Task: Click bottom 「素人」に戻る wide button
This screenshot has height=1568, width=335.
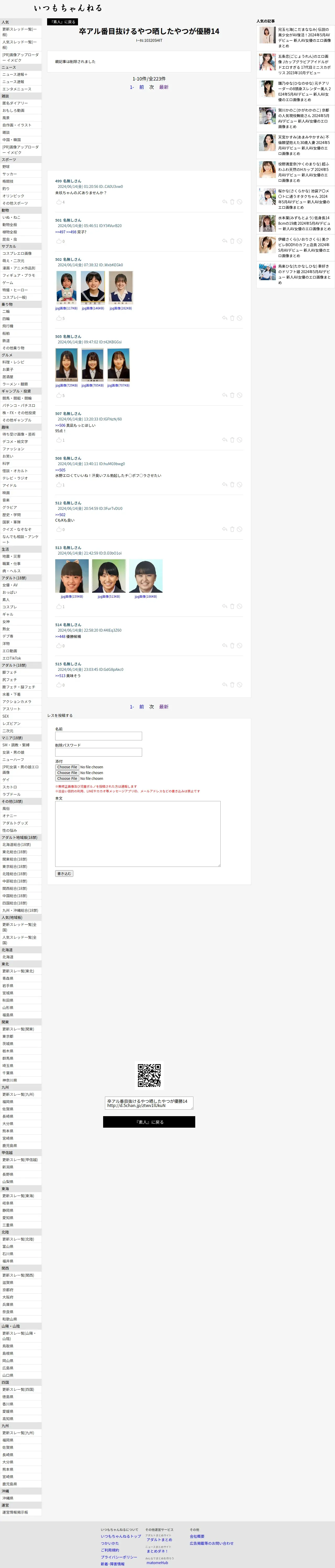Action: (x=149, y=1122)
